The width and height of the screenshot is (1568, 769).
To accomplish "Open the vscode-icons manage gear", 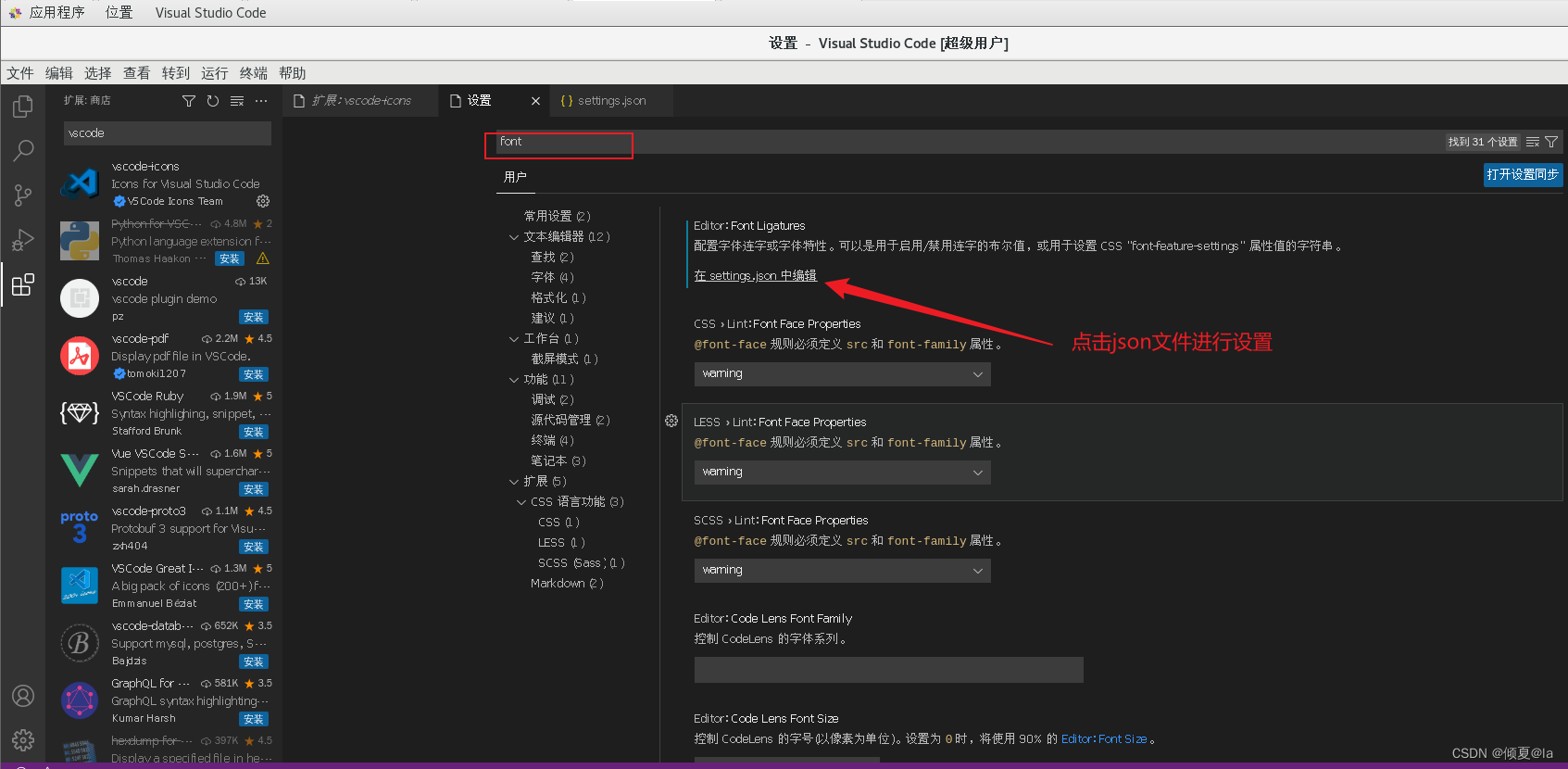I will [x=263, y=201].
